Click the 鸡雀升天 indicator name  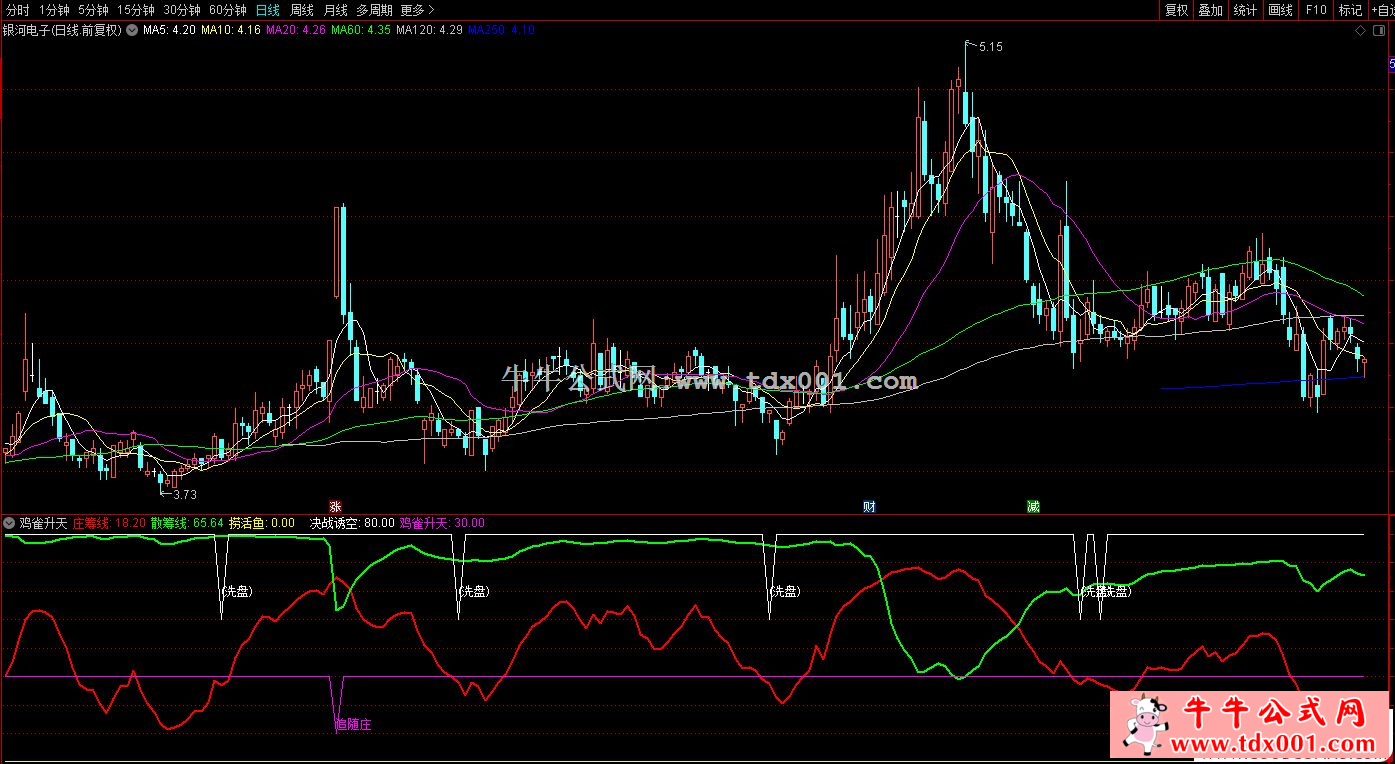(x=43, y=522)
